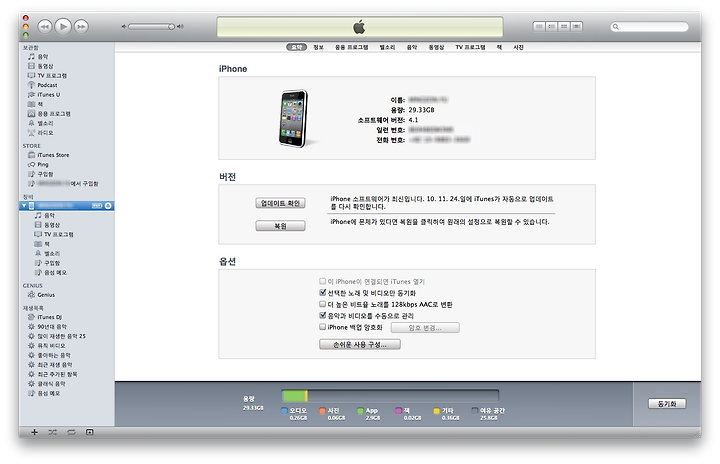Screen dimensions: 720x464
Task: Toggle shuffle at the sidebar bottom
Action: point(53,432)
